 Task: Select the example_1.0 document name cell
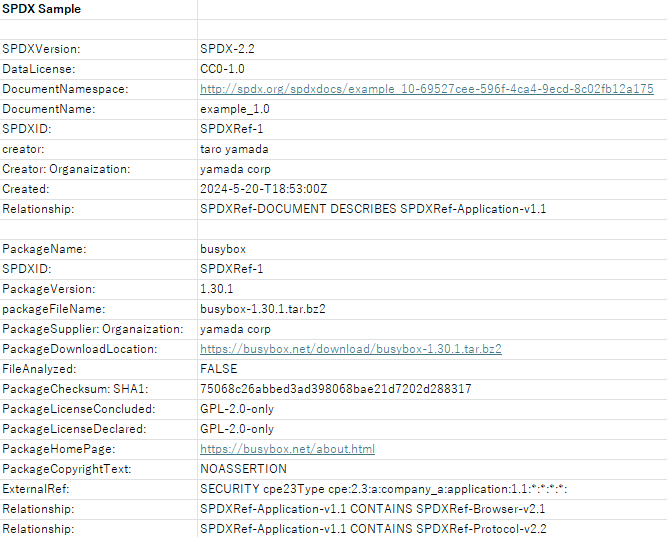tap(234, 109)
